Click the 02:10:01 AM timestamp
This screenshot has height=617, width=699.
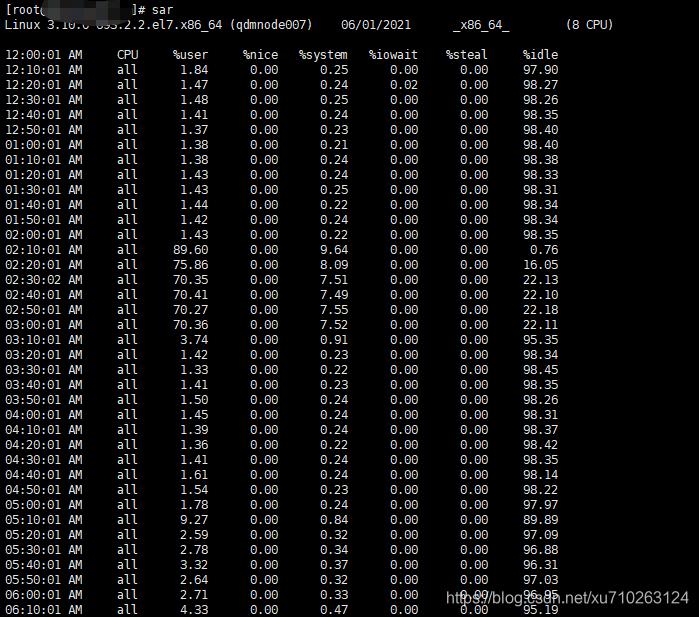pos(44,250)
